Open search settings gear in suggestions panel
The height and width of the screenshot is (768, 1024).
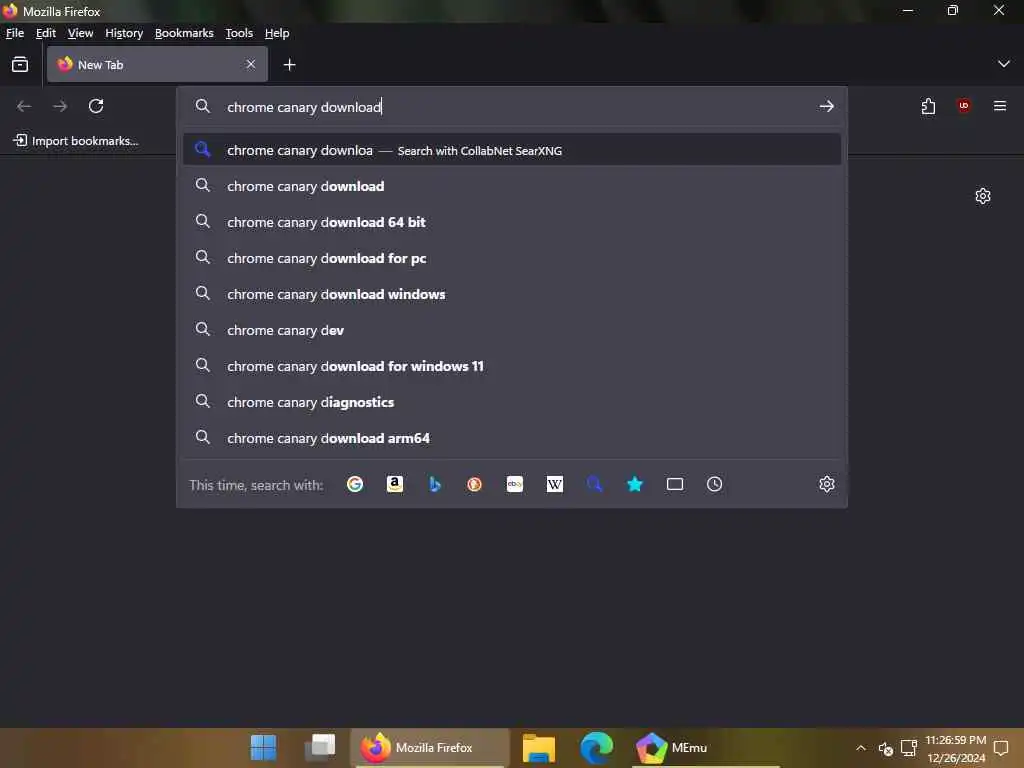pos(827,484)
